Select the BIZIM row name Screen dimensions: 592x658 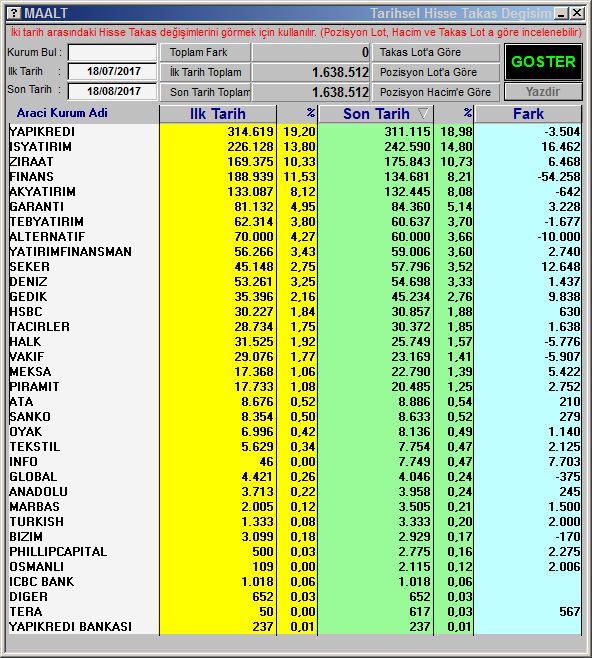click(26, 537)
